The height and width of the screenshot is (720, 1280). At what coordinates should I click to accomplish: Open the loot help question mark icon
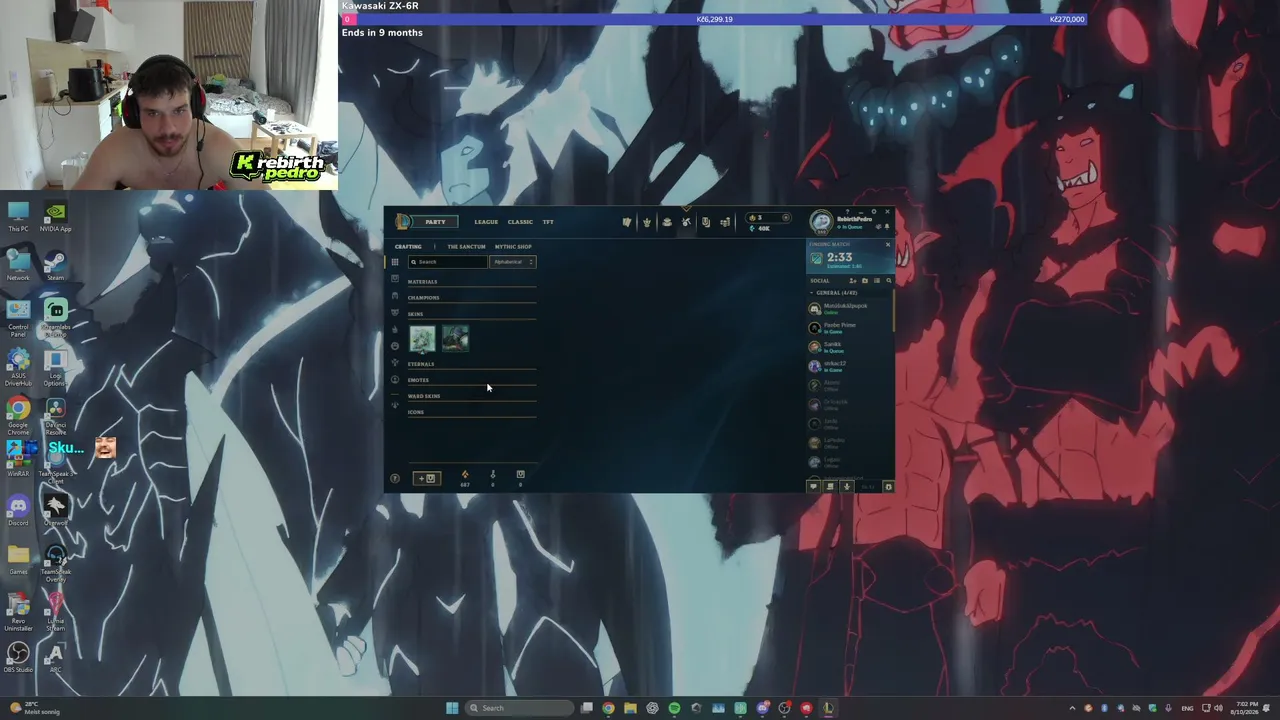click(x=395, y=479)
